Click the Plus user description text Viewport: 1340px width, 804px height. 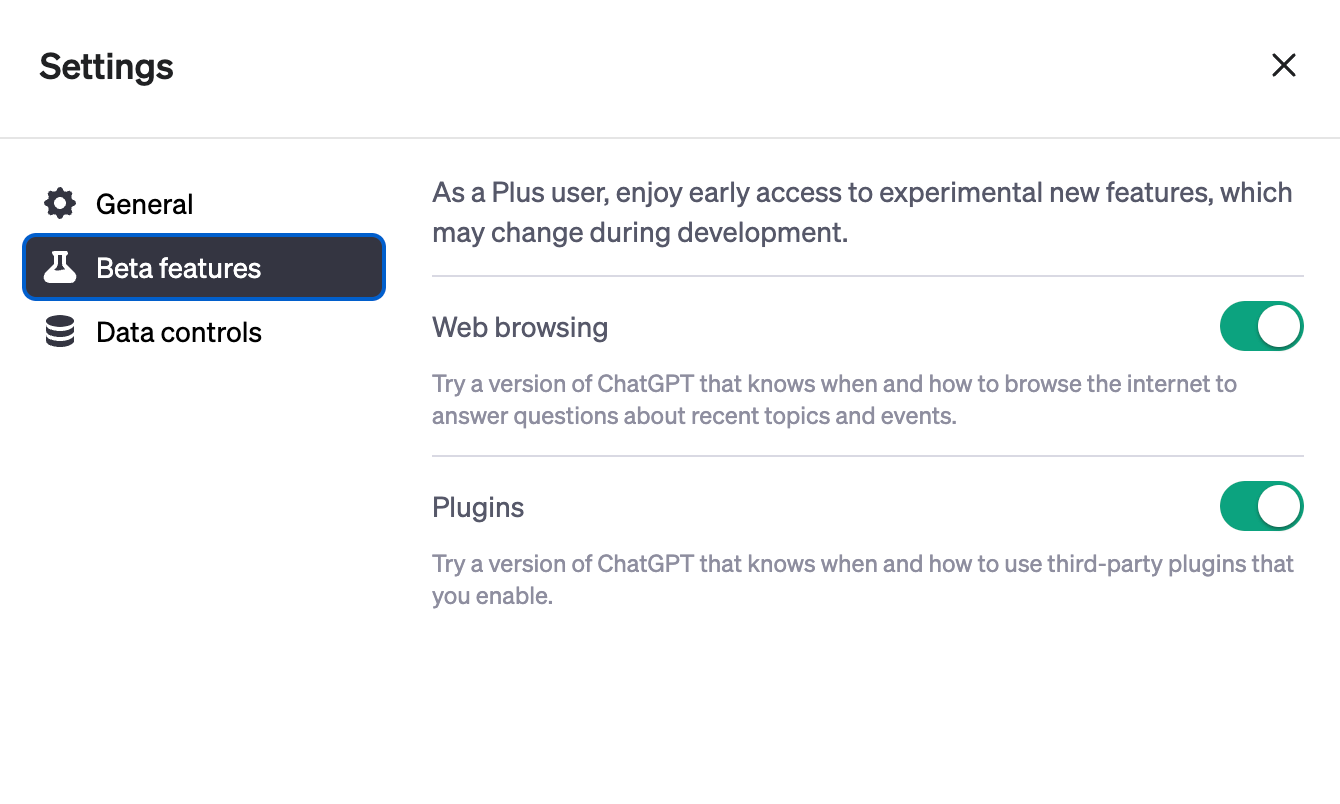click(x=860, y=212)
